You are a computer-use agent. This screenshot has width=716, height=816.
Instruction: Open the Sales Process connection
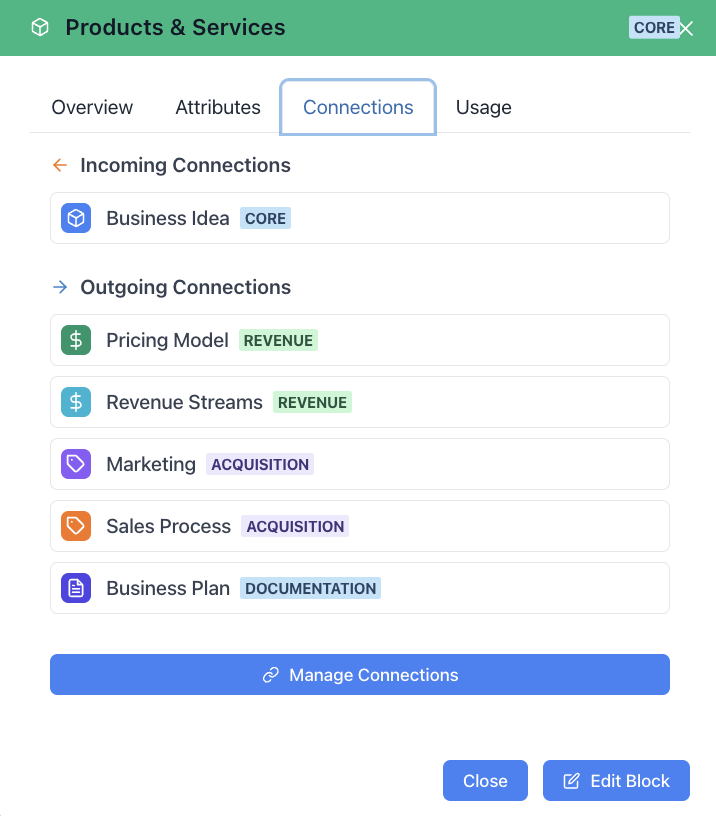pos(360,526)
